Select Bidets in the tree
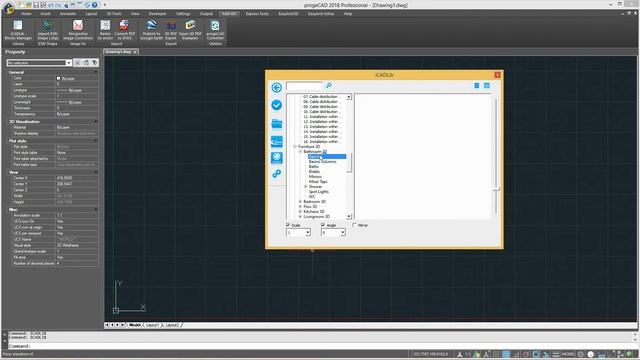The image size is (640, 360). 314,171
